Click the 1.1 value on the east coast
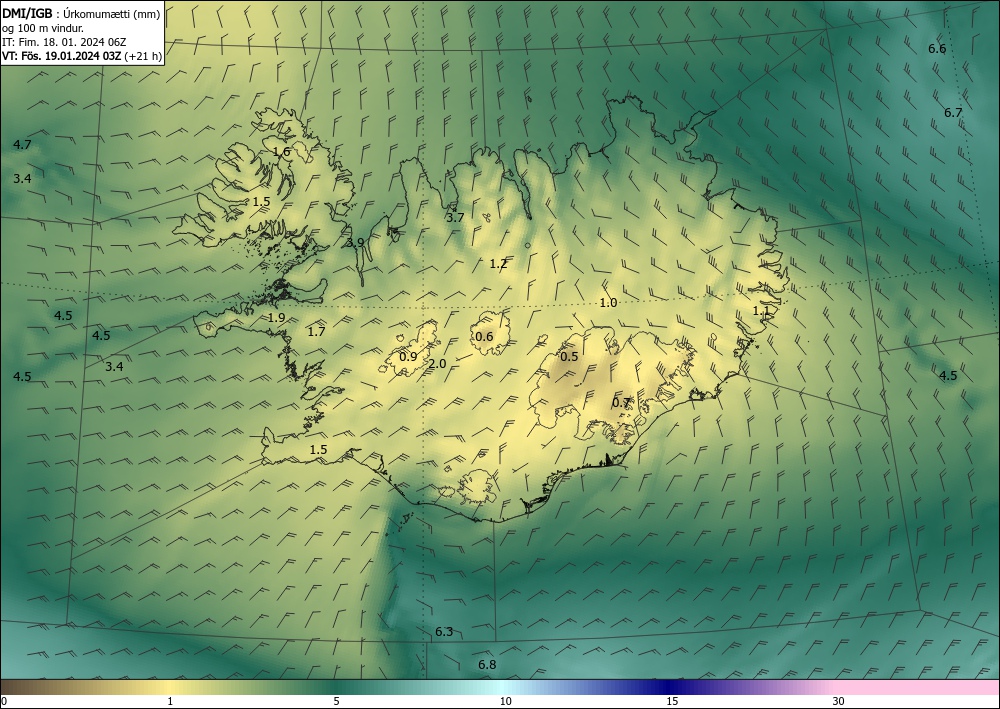The image size is (1000, 709). [761, 311]
